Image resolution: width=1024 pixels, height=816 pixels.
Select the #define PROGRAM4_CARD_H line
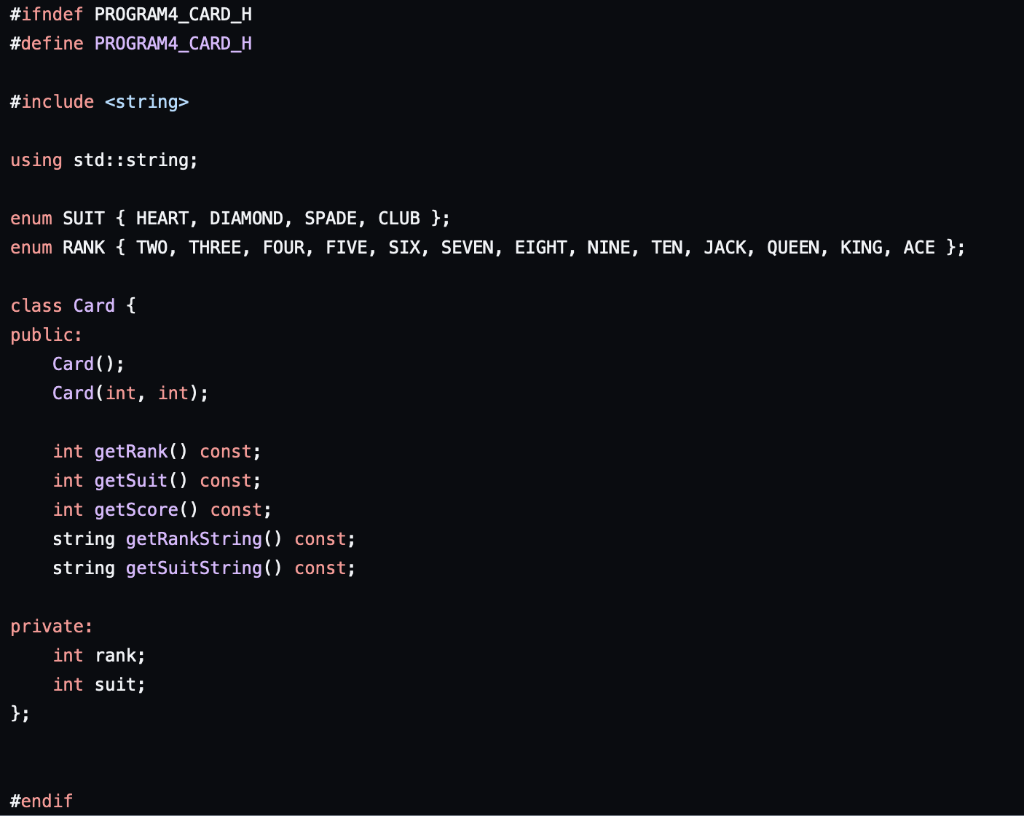[130, 43]
